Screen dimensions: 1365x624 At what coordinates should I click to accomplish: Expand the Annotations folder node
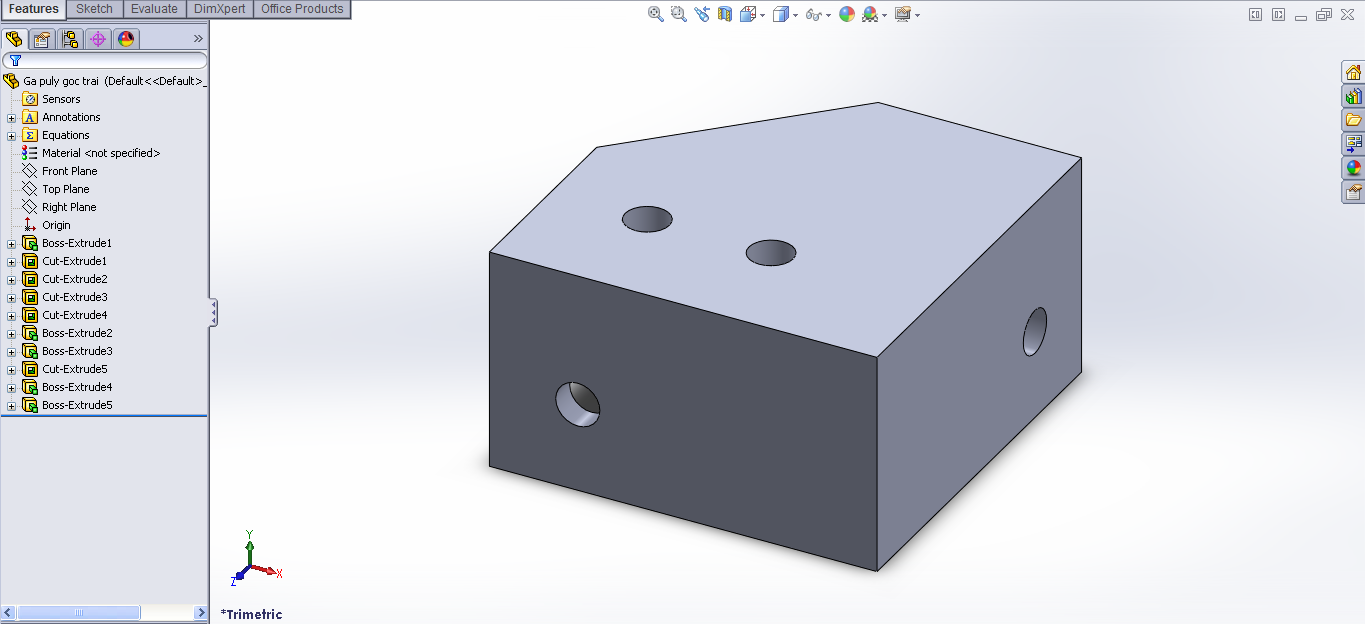(x=12, y=117)
